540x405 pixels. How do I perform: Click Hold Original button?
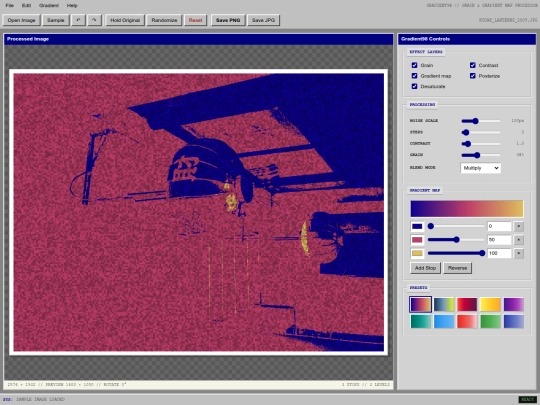[x=125, y=20]
